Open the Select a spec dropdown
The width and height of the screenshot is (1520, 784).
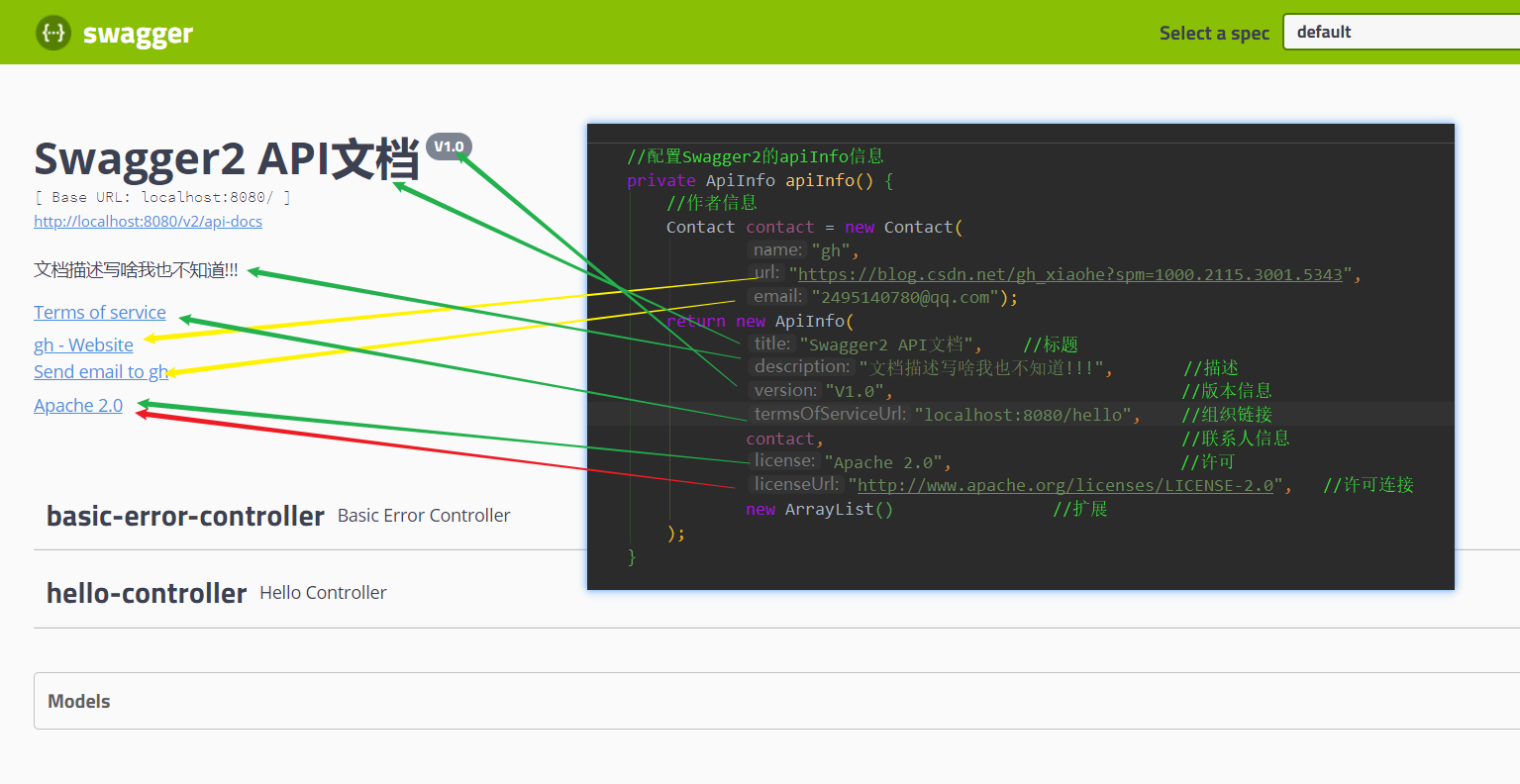pyautogui.click(x=1401, y=32)
